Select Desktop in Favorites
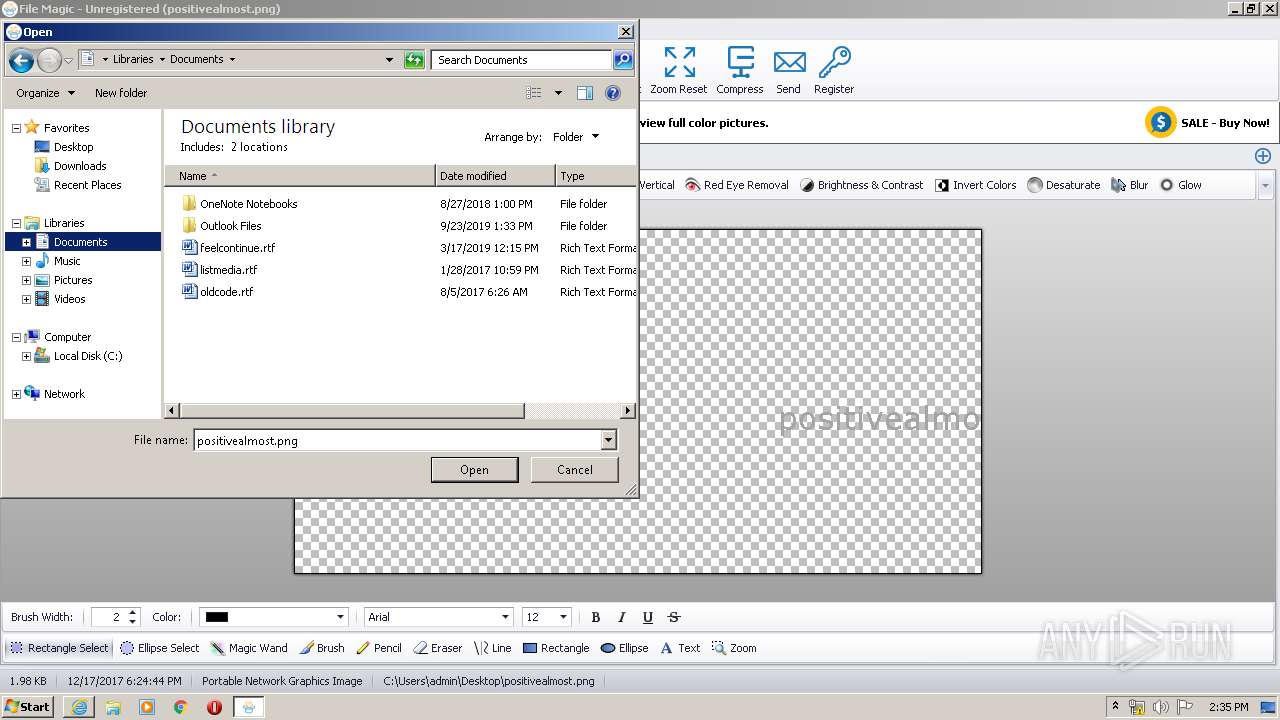The height and width of the screenshot is (720, 1280). click(73, 147)
